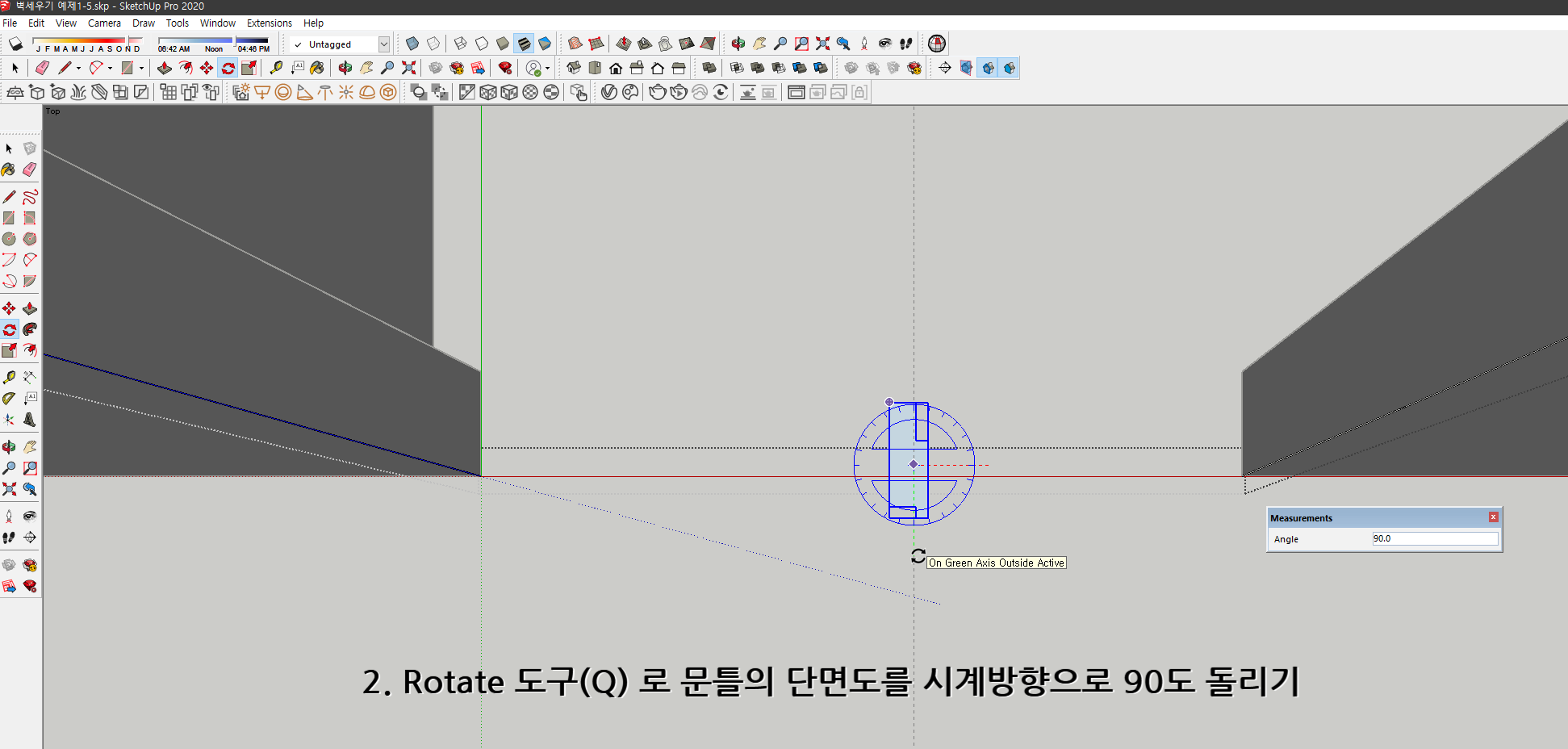Viewport: 1568px width, 749px height.
Task: Toggle shadows display button
Action: (15, 44)
